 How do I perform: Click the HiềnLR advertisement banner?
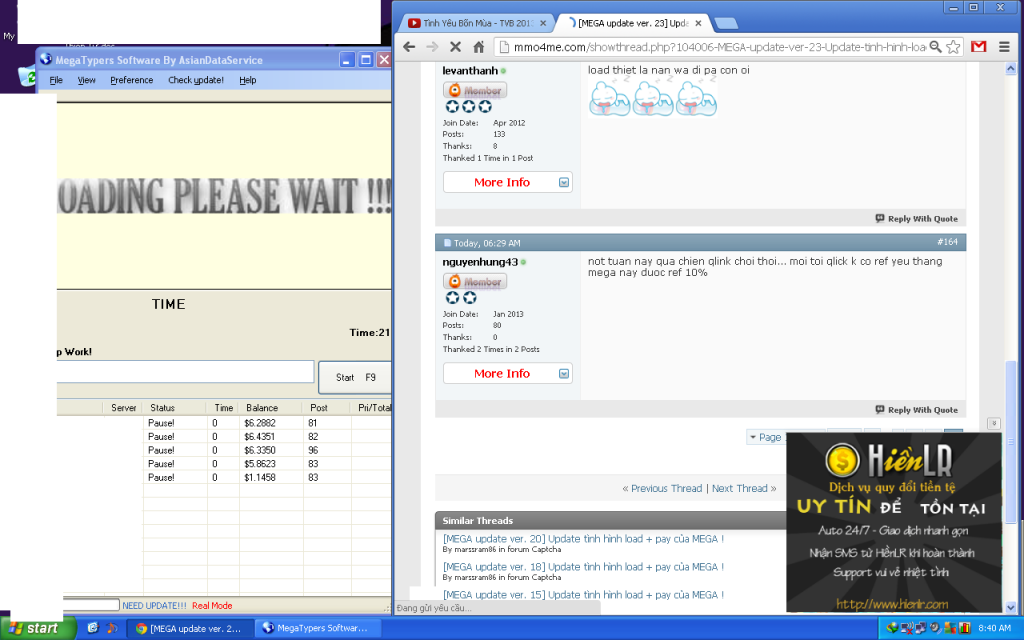pyautogui.click(x=893, y=522)
